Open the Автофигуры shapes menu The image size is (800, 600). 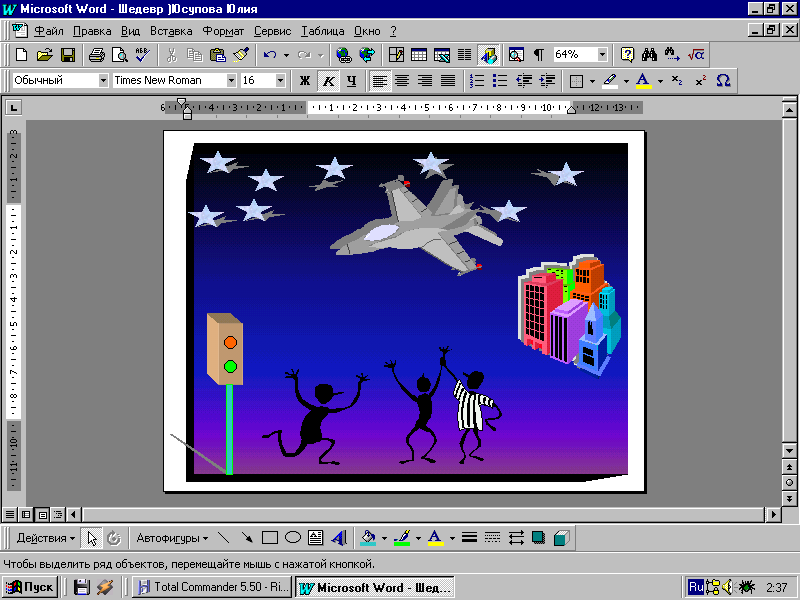click(x=172, y=538)
